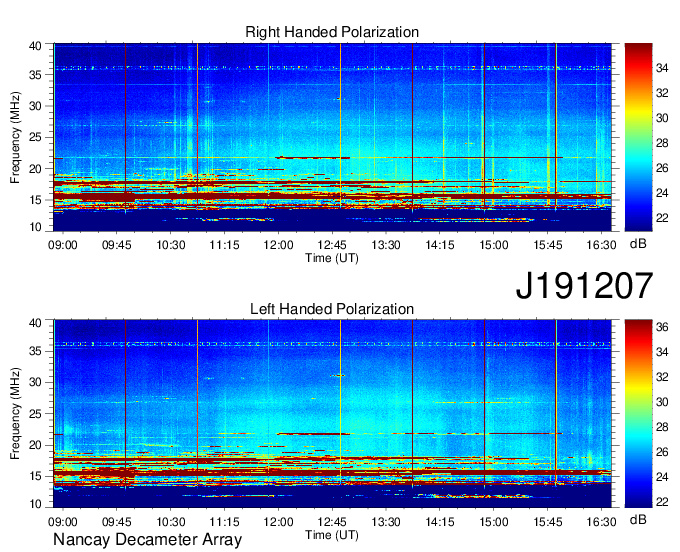Click 36 value on bottom color bar scale
680x552 pixels.
coord(662,327)
